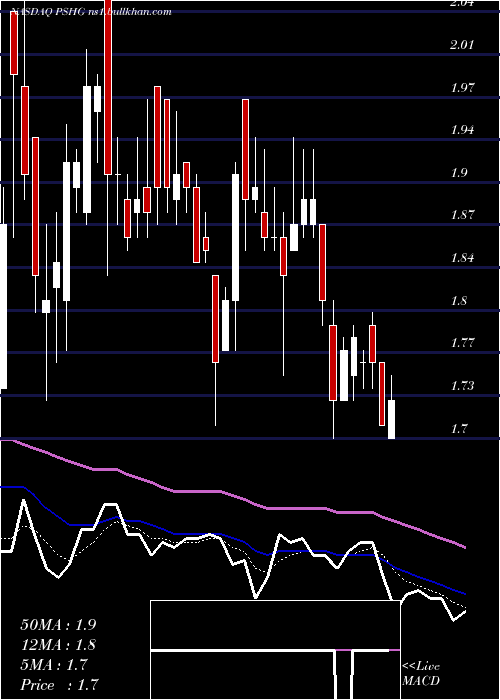The image size is (500, 700).
Task: Click the Price : 1.7 readout
Action: [x=59, y=684]
